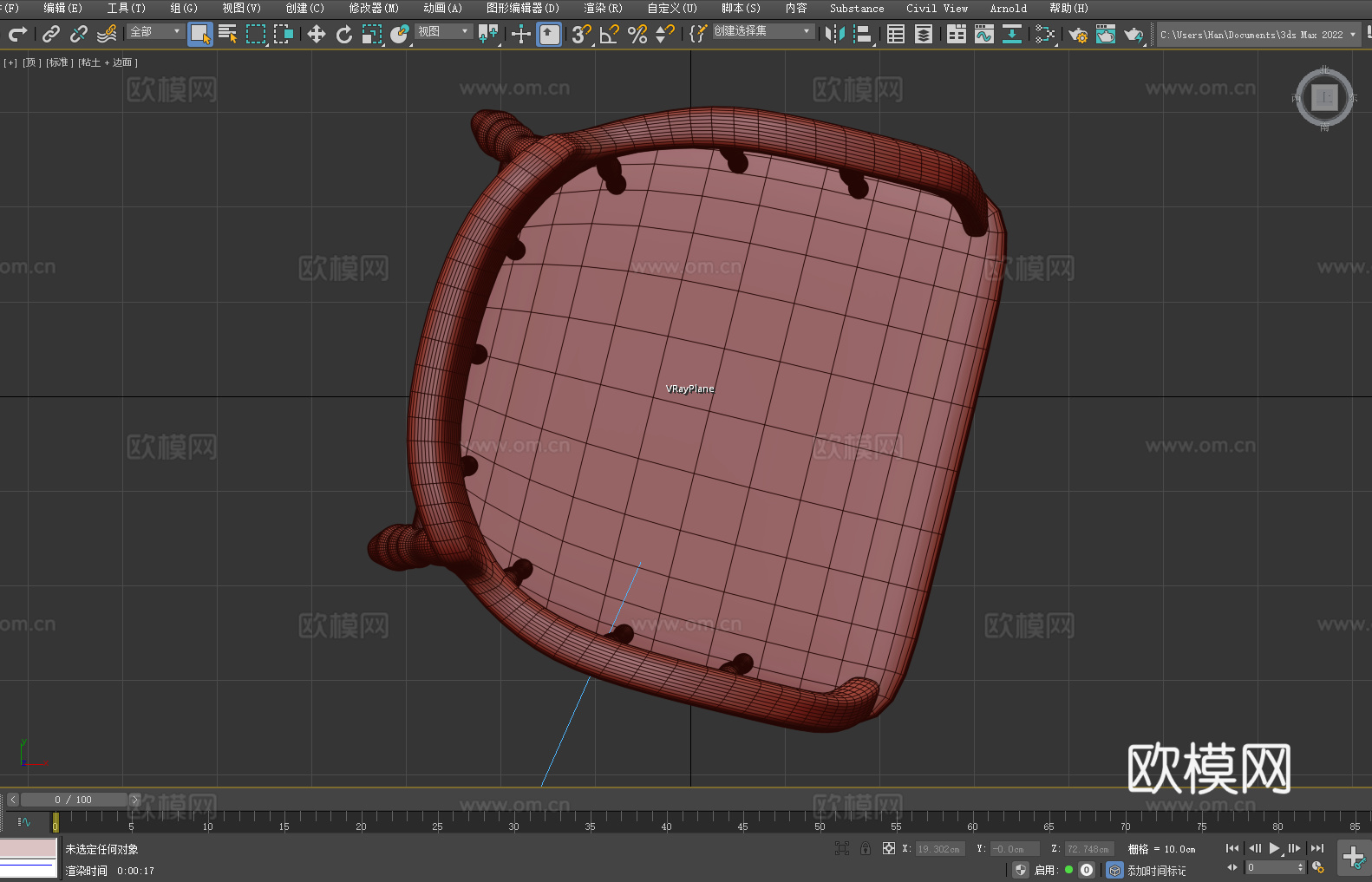Open the download arrow toolbar icon
This screenshot has height=882, width=1372.
(1012, 34)
